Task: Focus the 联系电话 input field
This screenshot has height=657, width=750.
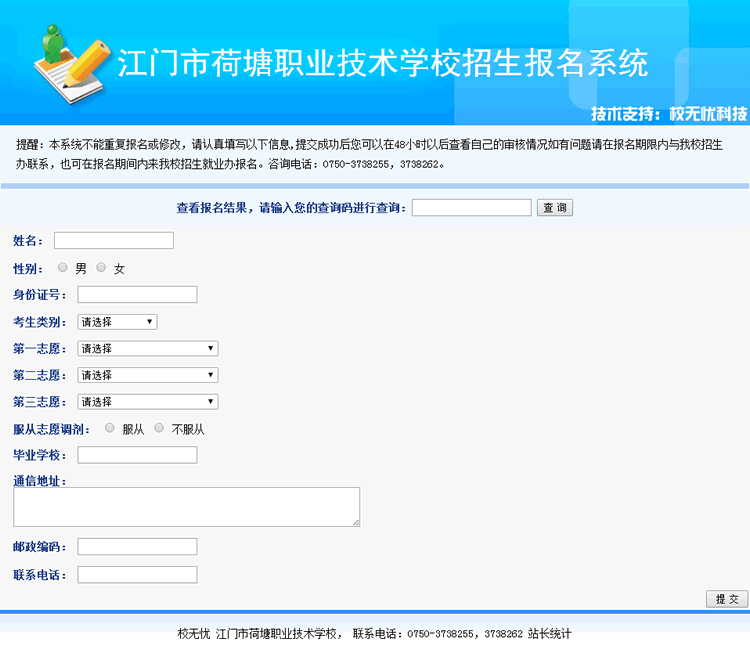Action: (x=137, y=575)
